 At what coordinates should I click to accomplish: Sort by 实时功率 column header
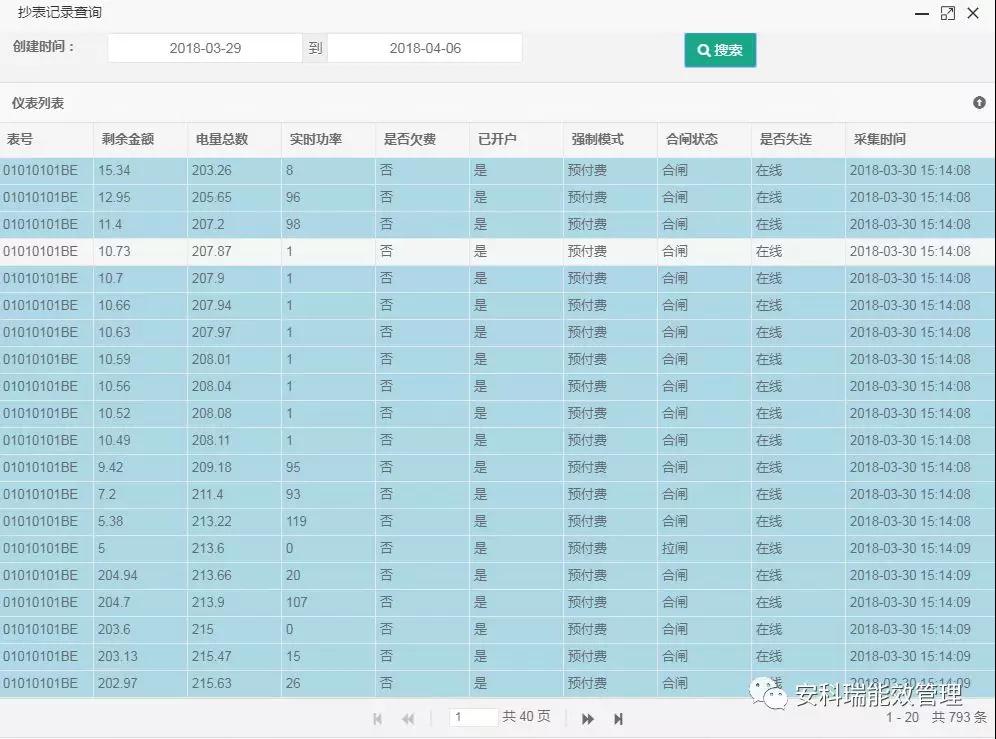click(x=316, y=139)
